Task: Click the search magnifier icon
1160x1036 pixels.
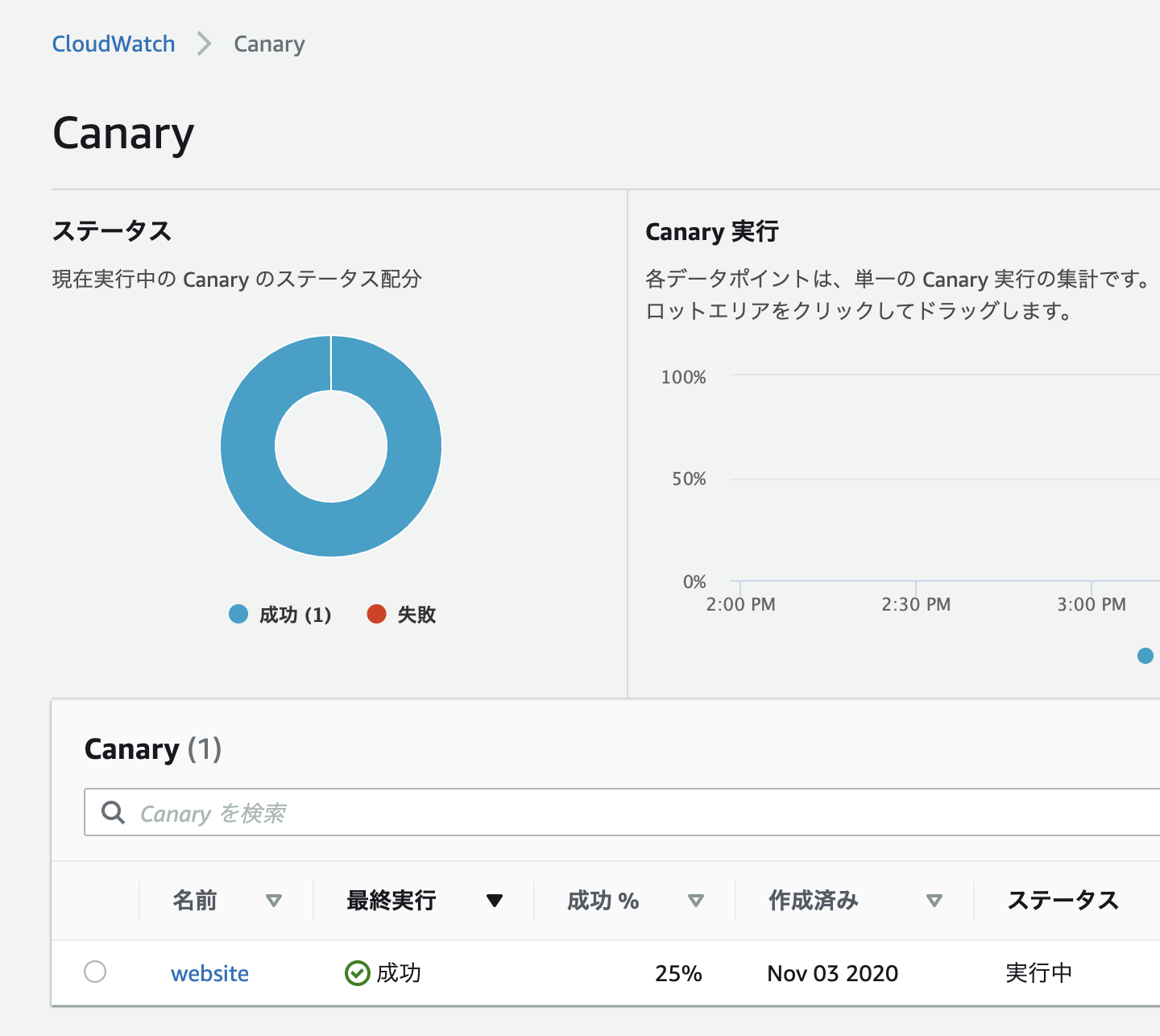Action: [x=114, y=813]
